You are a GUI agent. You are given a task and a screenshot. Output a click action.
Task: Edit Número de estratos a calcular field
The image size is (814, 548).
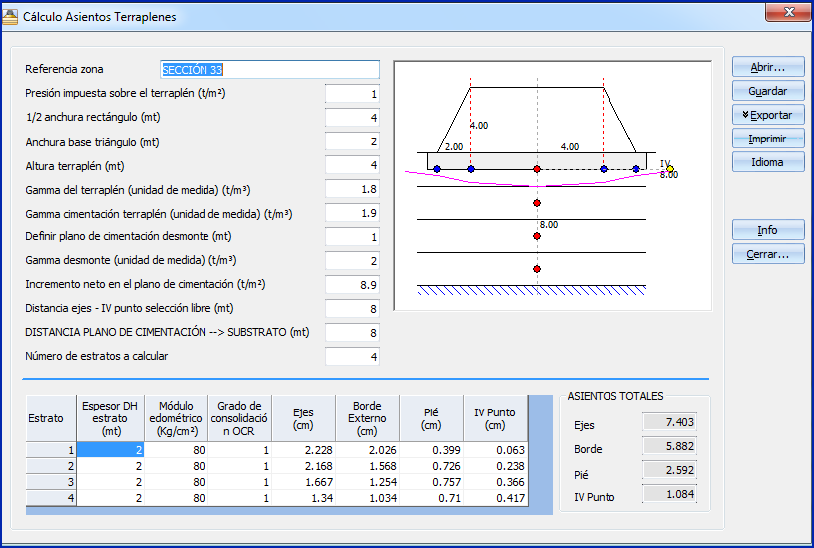[352, 357]
